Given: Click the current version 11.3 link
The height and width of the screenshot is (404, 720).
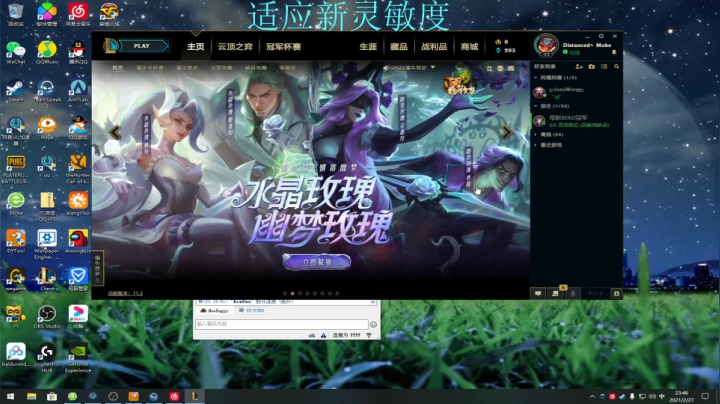Looking at the screenshot, I should [x=125, y=293].
